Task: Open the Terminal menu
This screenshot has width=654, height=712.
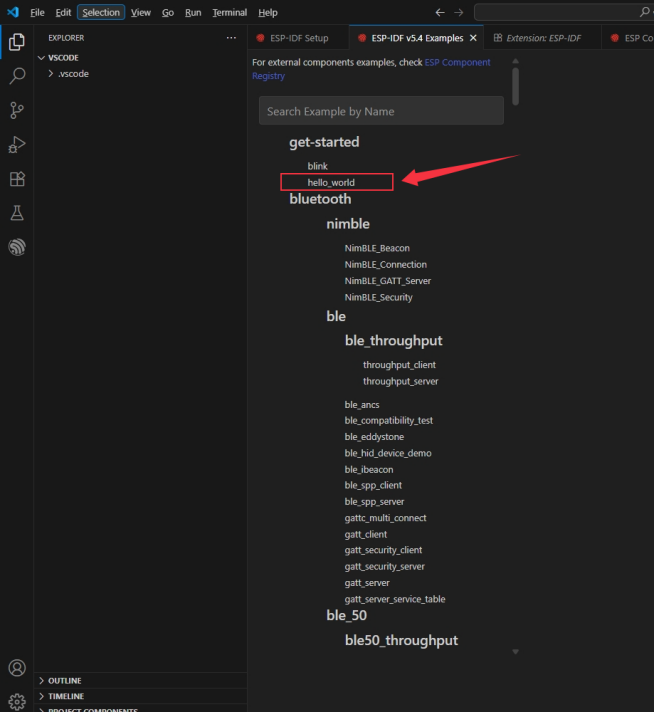Action: [x=230, y=12]
